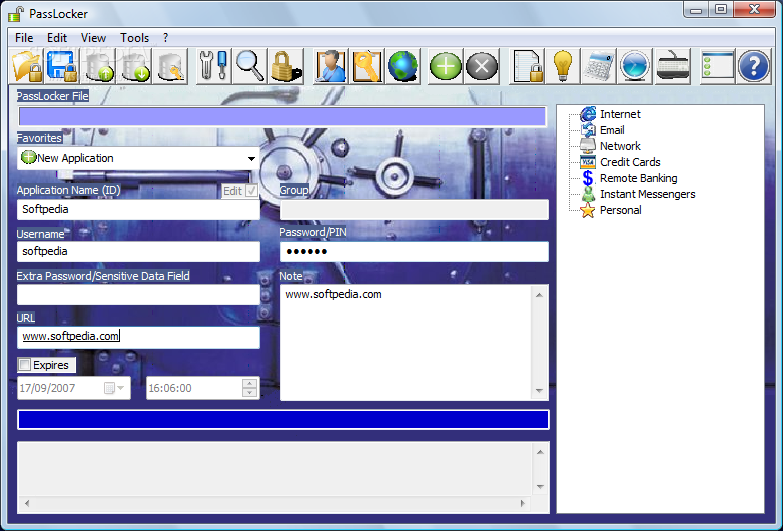Click the star icon beside Personal
The image size is (783, 531).
[588, 210]
